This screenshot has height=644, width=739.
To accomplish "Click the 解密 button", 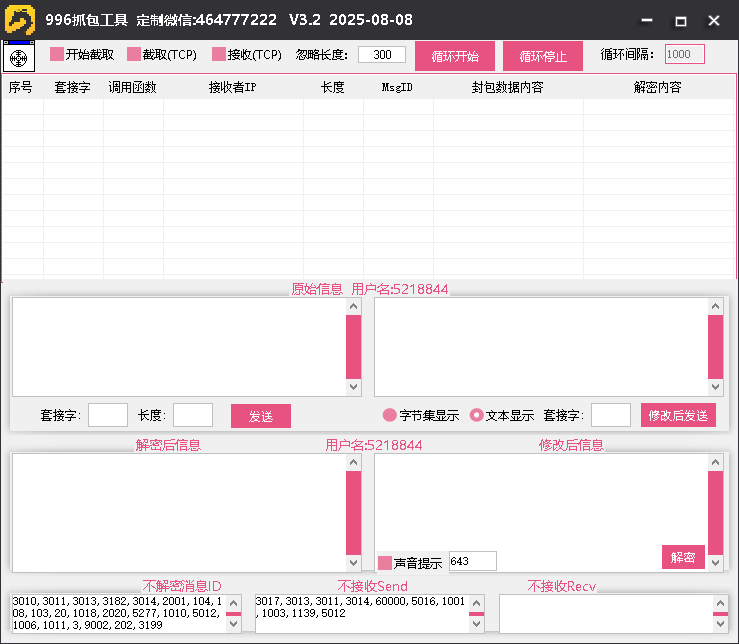I will (x=683, y=557).
